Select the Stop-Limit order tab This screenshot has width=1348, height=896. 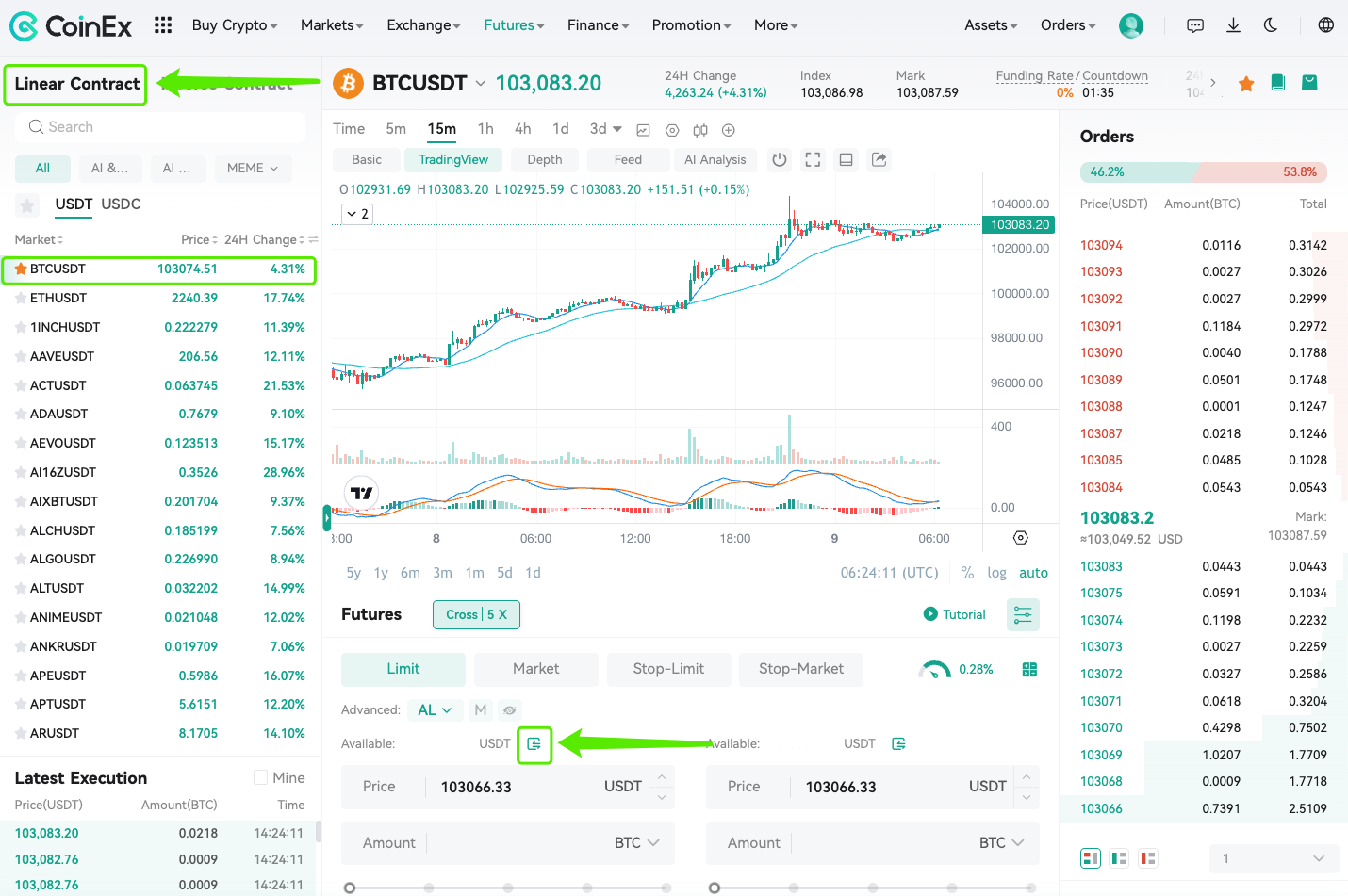[668, 669]
